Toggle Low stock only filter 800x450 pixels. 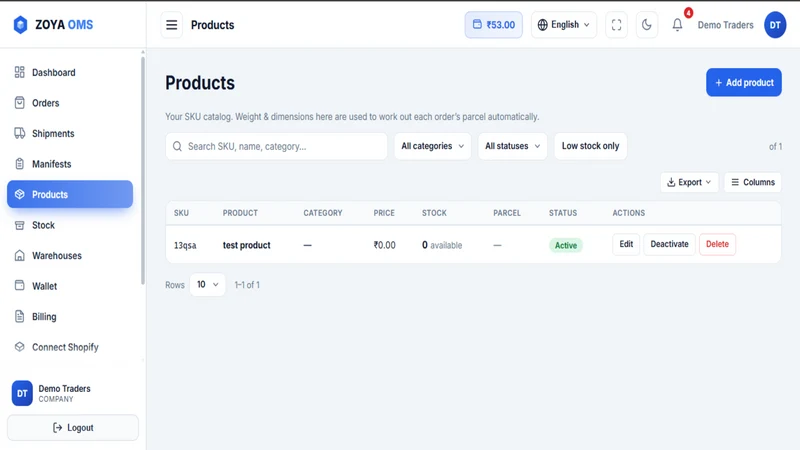coord(590,146)
